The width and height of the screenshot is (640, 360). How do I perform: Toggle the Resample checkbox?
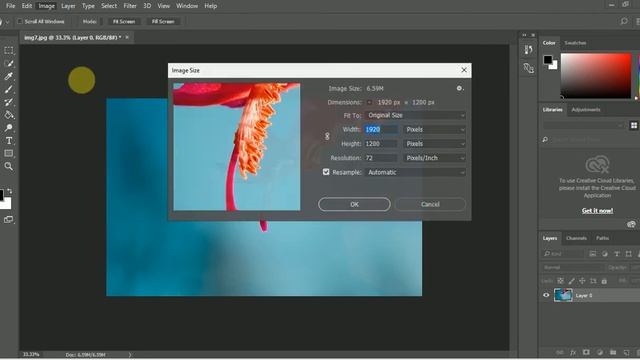click(x=326, y=172)
